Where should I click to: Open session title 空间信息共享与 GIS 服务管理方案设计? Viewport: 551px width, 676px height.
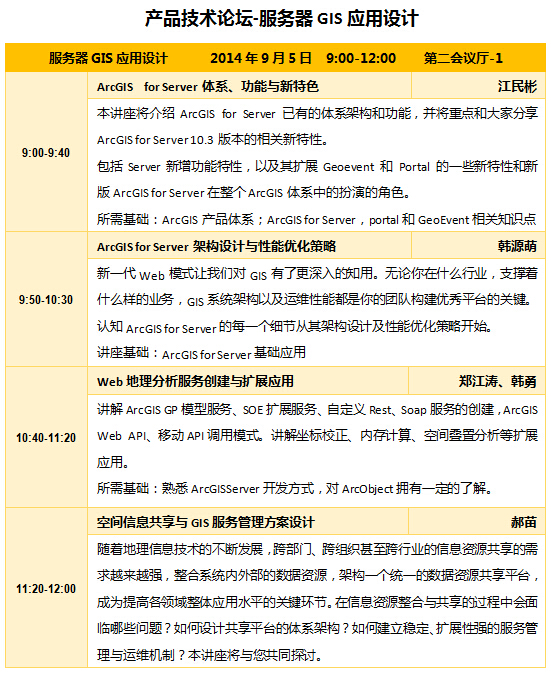[x=206, y=523]
